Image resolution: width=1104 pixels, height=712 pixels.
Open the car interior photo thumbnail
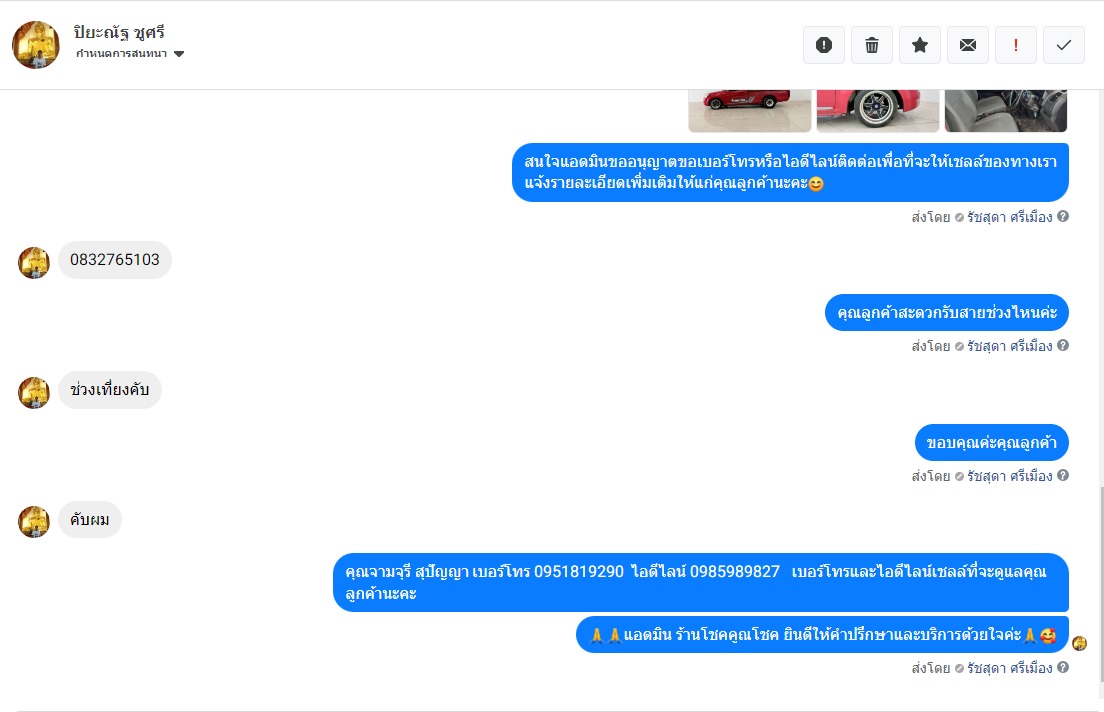[1006, 111]
